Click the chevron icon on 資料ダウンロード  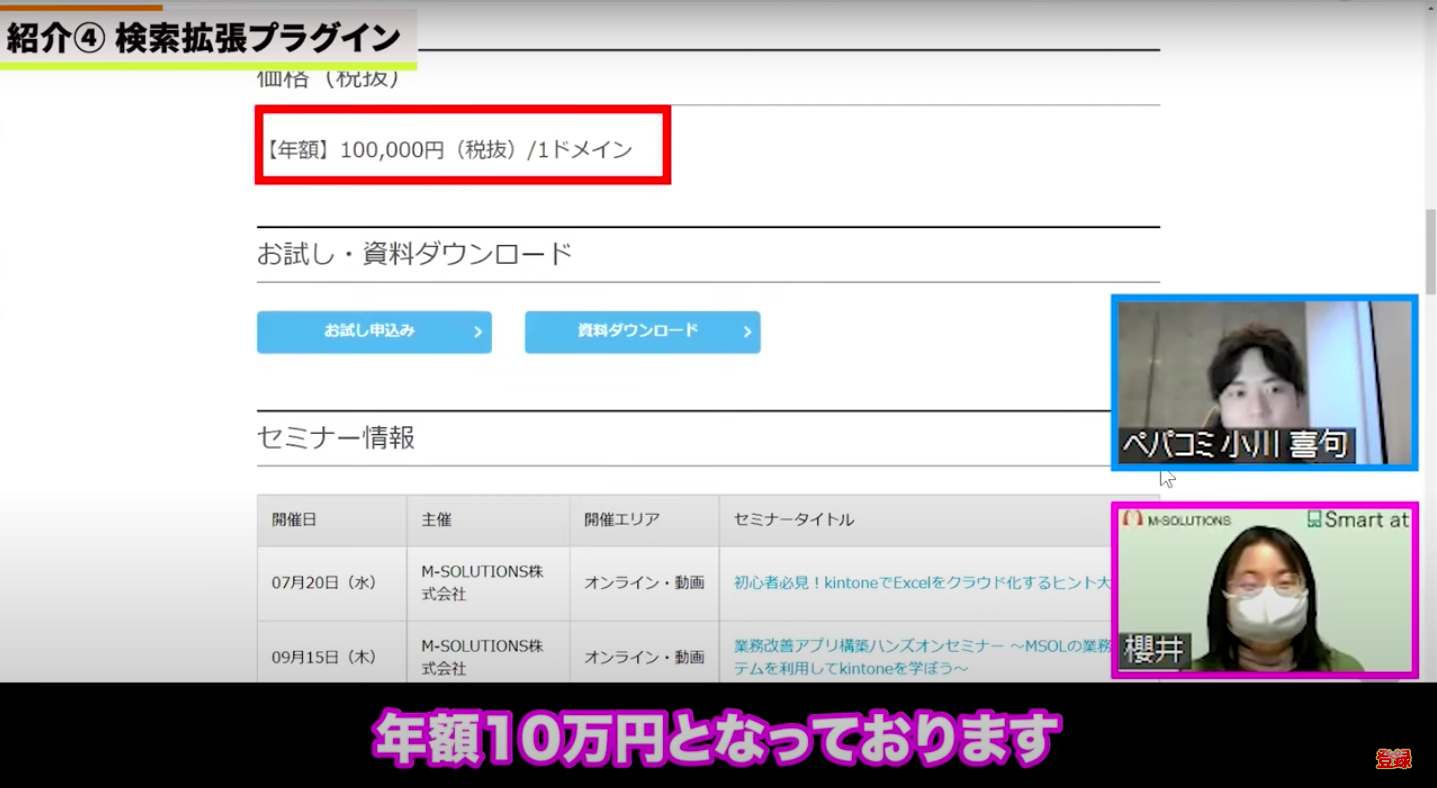[x=747, y=332]
